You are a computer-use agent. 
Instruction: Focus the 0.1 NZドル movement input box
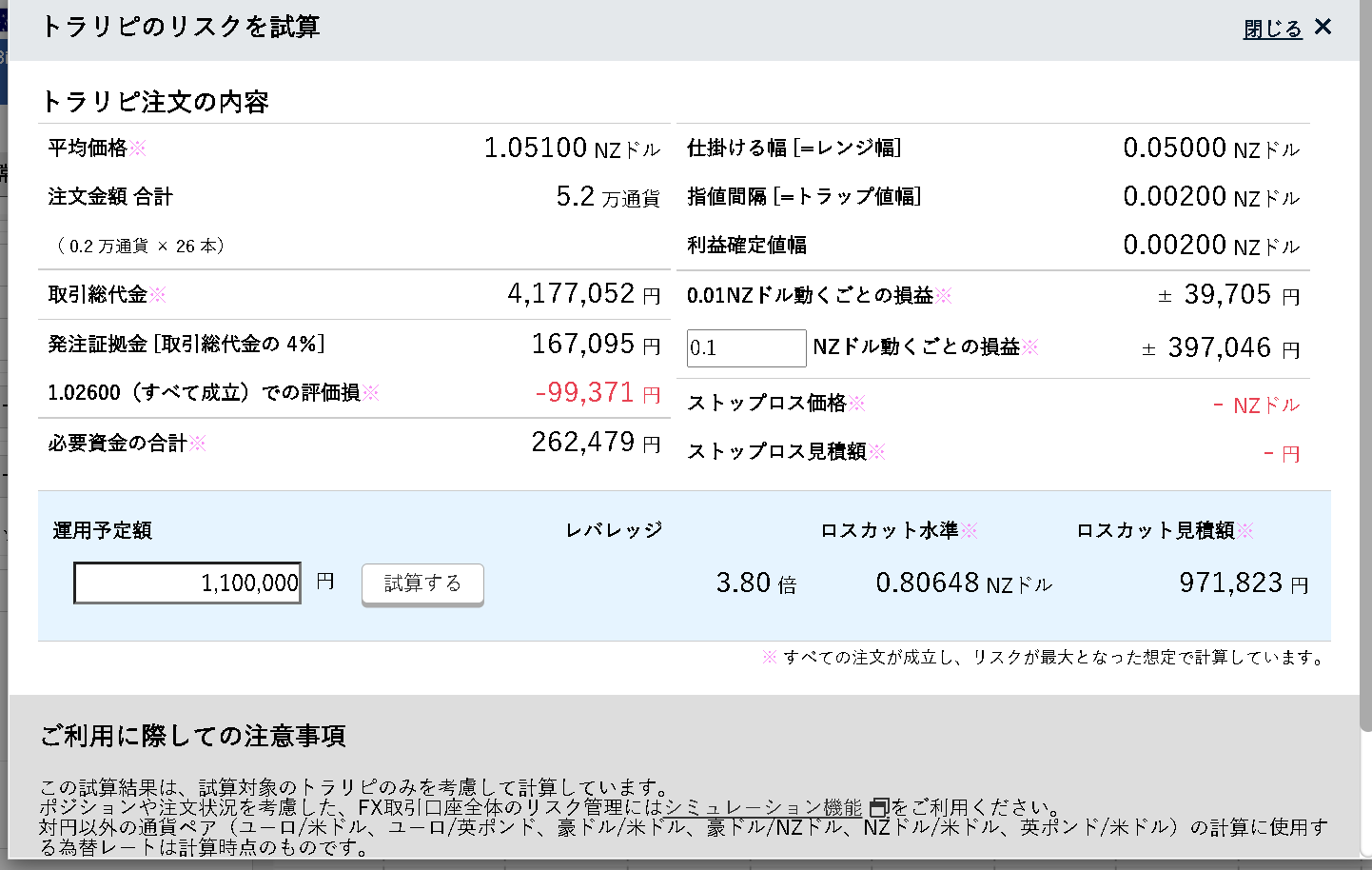pos(746,348)
